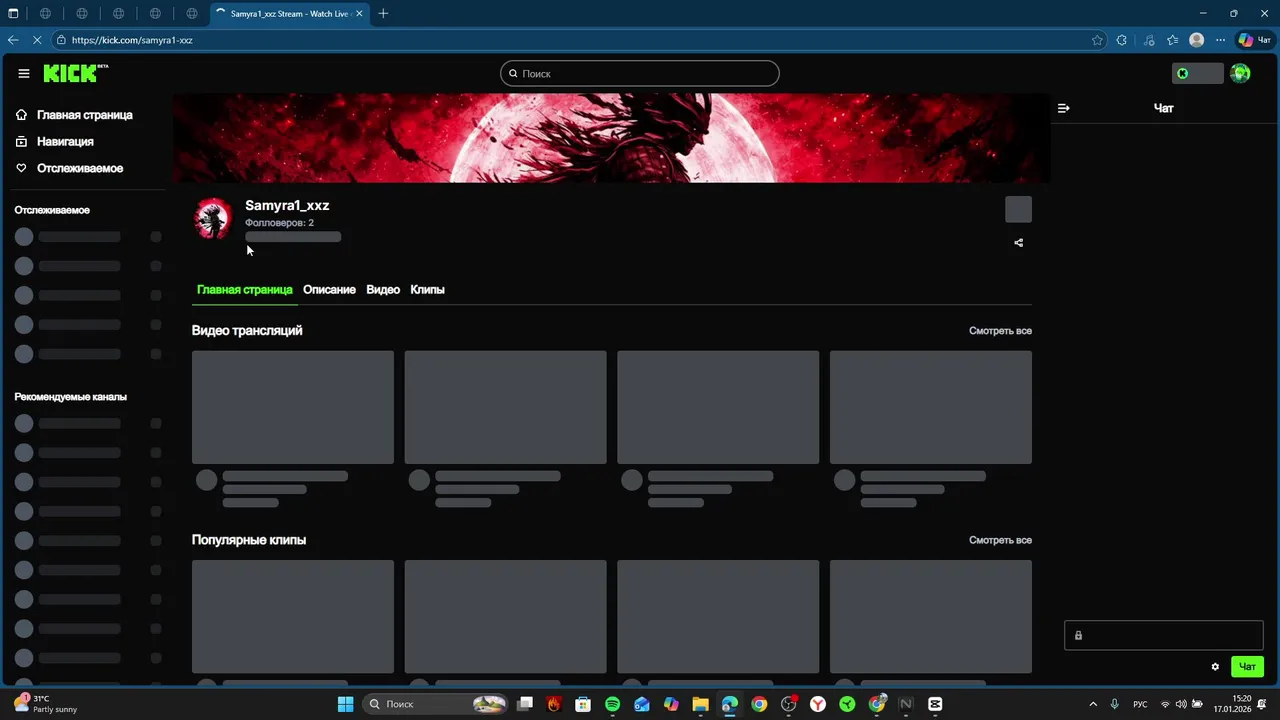Open tab actions menu at far left of tab bar
Image resolution: width=1280 pixels, height=720 pixels.
point(13,13)
